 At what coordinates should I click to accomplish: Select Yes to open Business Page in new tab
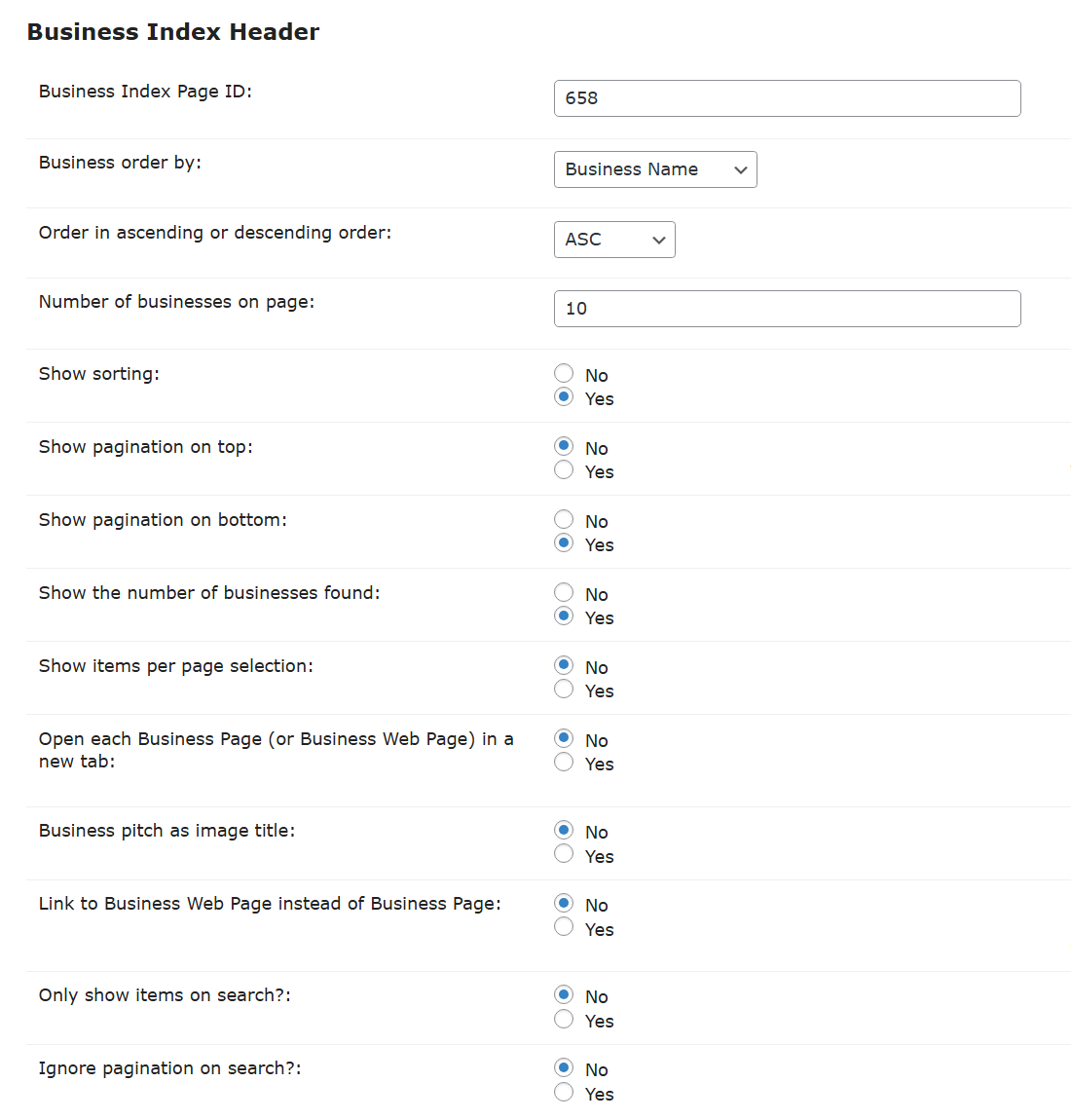564,763
